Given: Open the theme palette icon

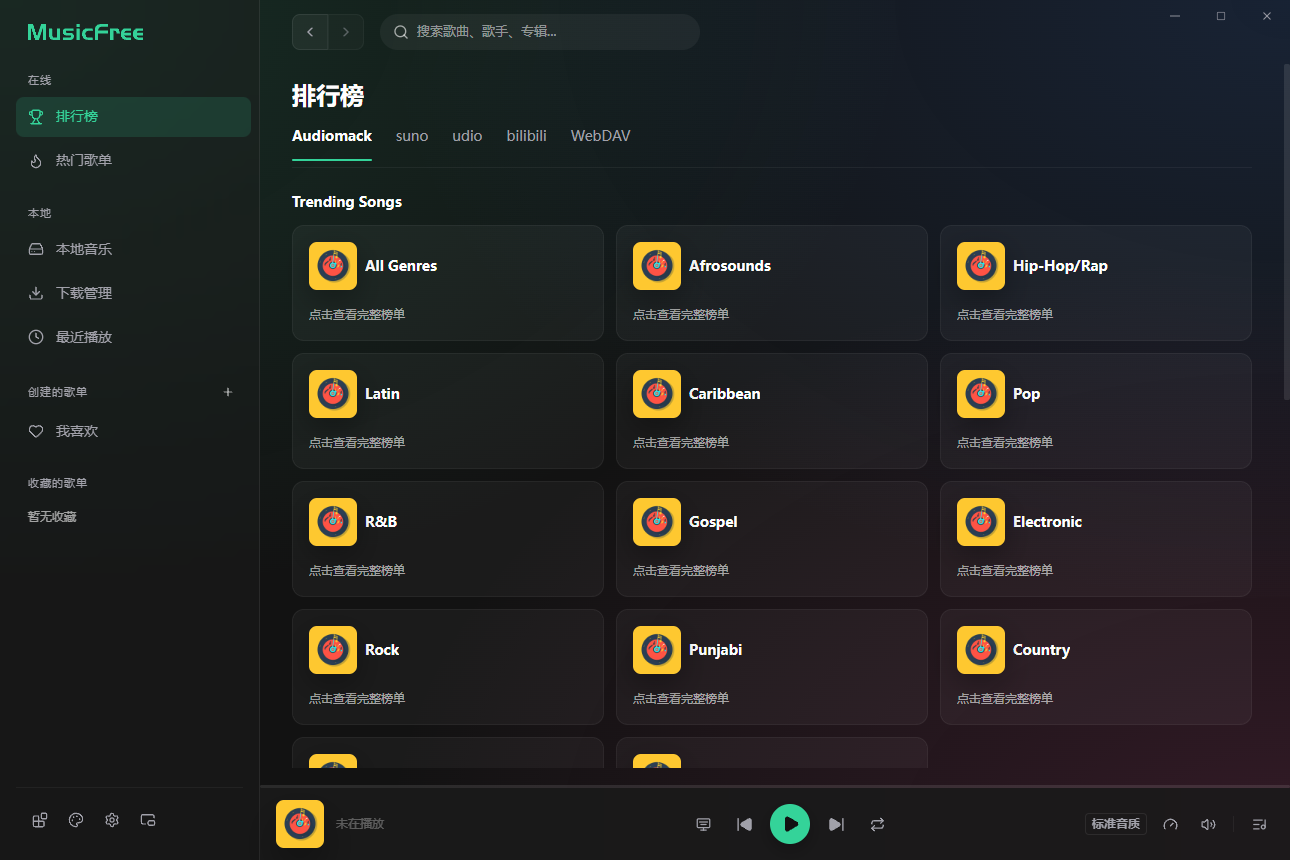Looking at the screenshot, I should (75, 819).
